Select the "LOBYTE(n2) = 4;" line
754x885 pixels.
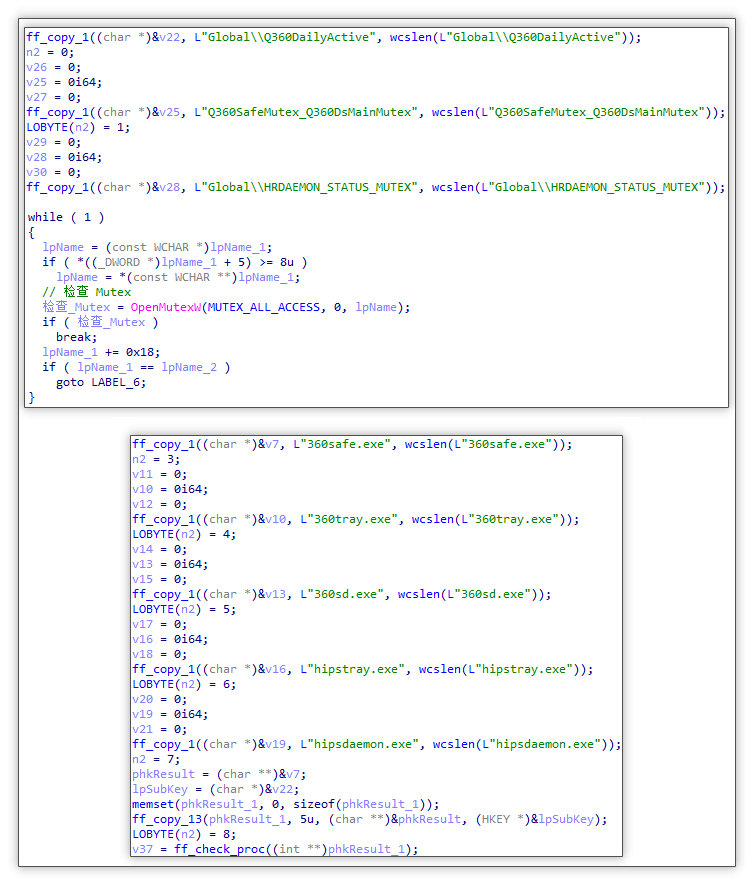(x=184, y=534)
